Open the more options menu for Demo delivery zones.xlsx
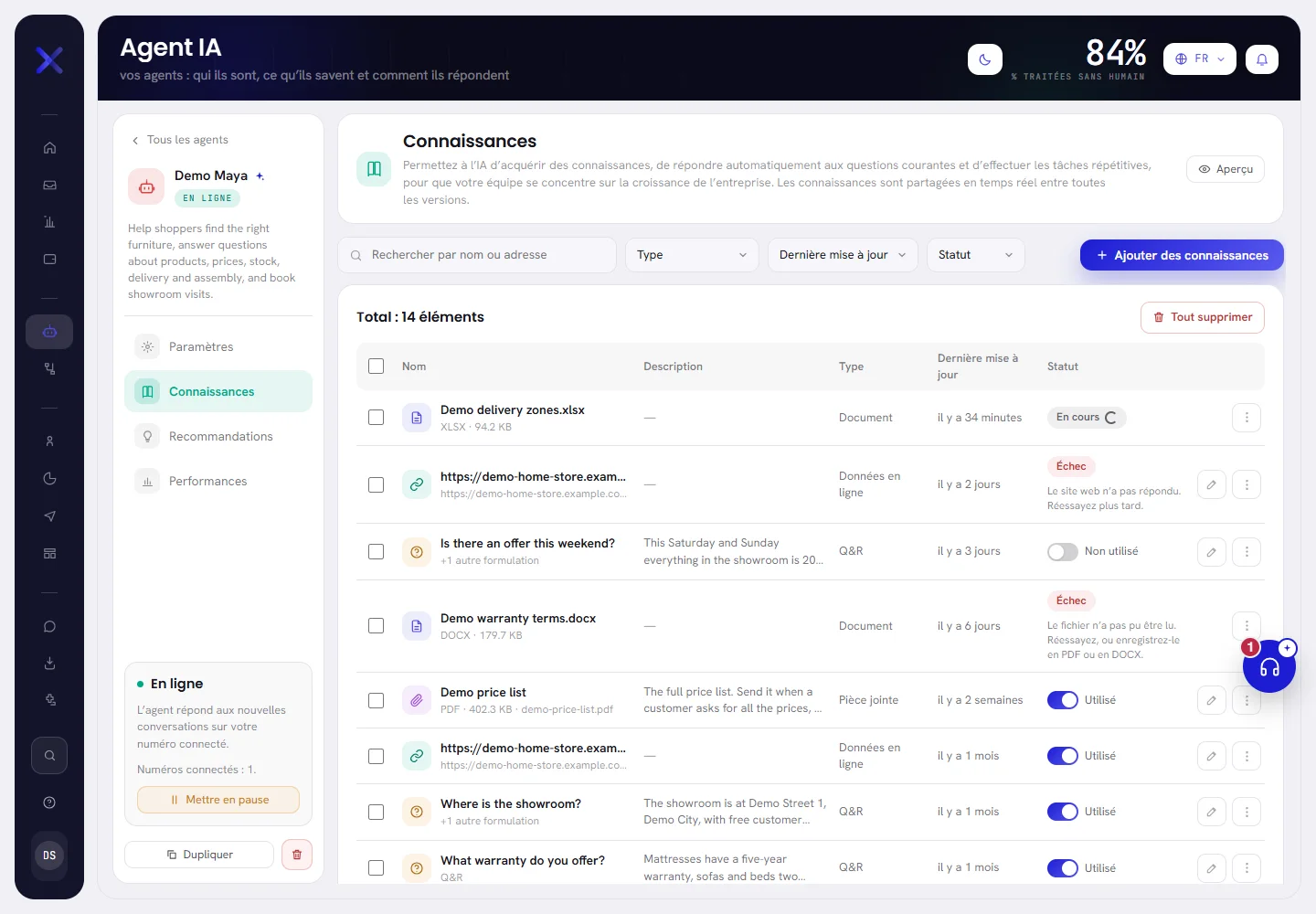Image resolution: width=1316 pixels, height=914 pixels. (x=1247, y=418)
